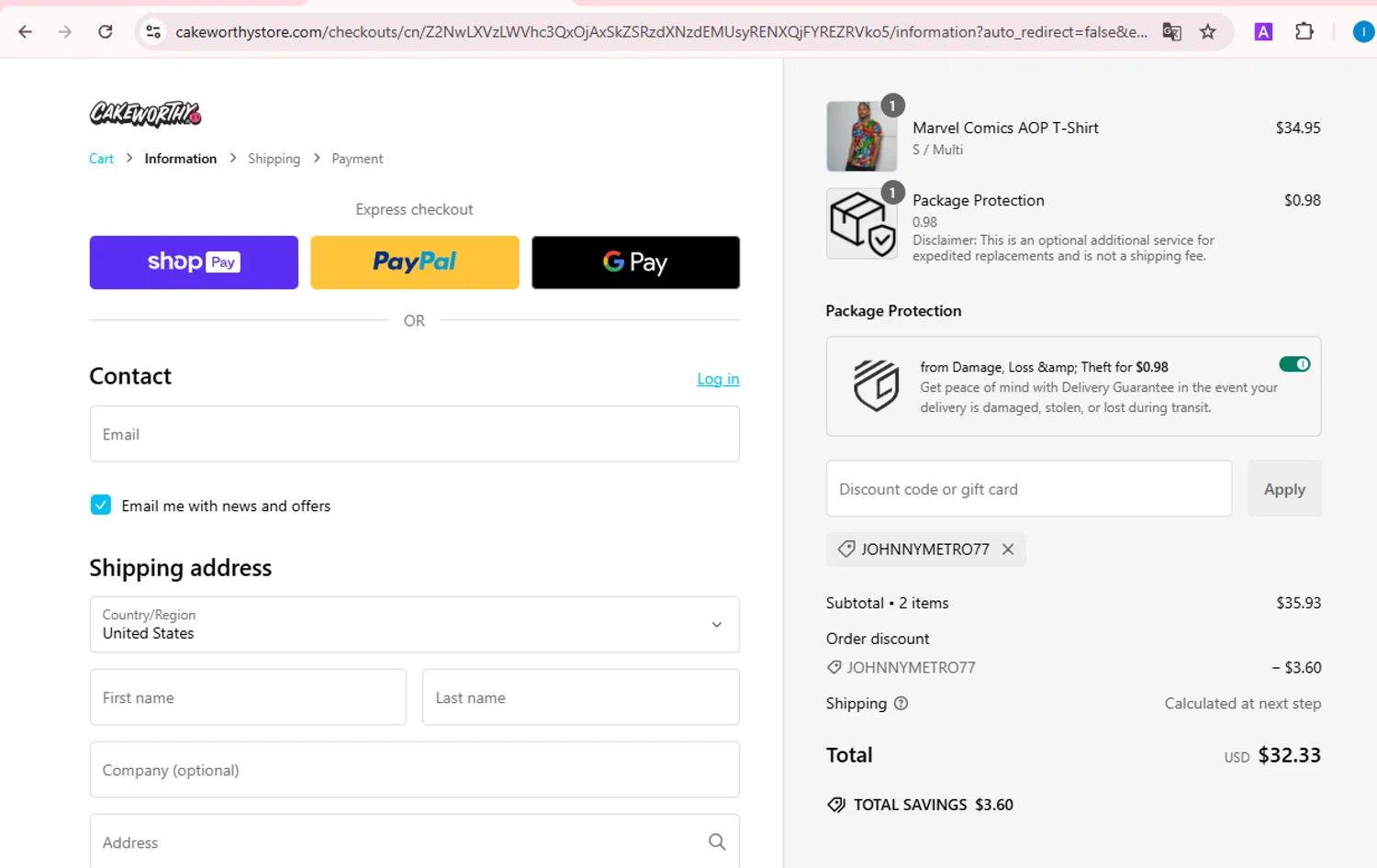Click the $32.33 total amount
This screenshot has width=1377, height=868.
pos(1289,755)
